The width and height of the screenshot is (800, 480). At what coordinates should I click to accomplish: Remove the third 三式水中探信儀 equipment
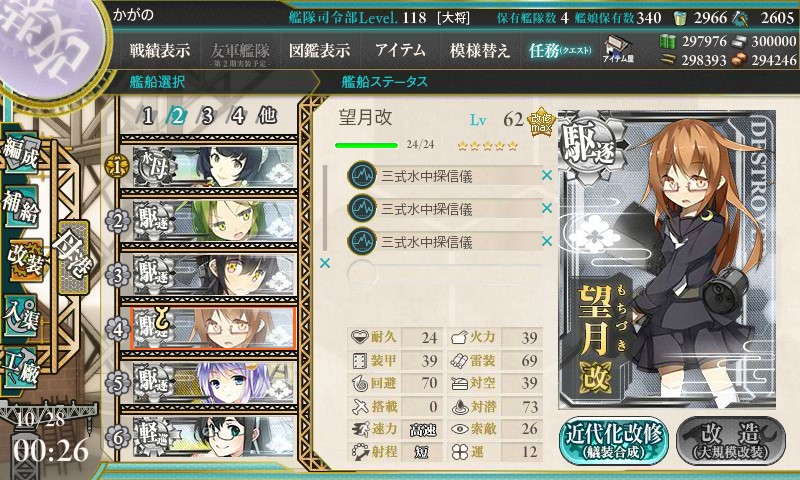tap(547, 240)
